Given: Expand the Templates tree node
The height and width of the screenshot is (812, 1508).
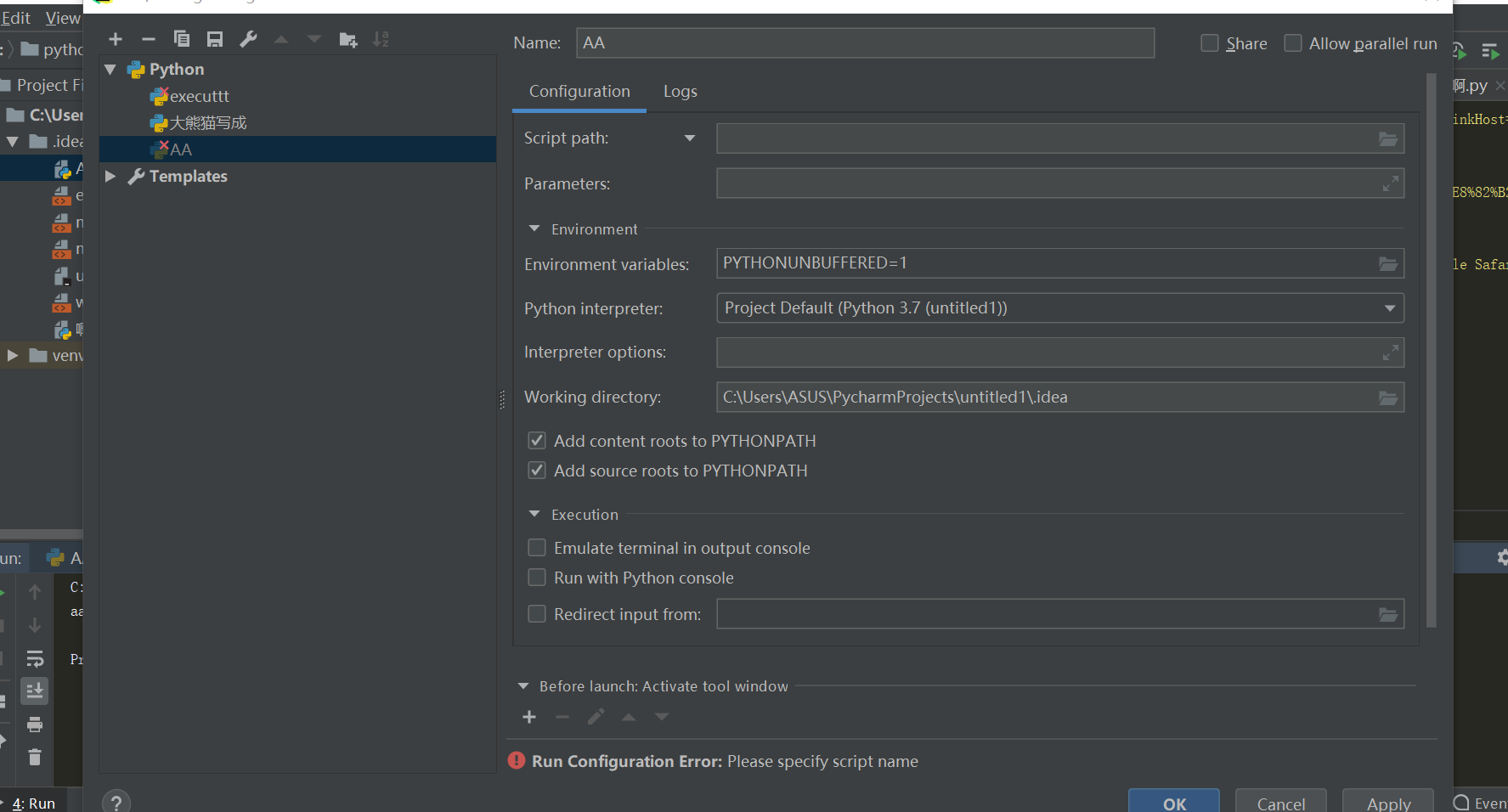Looking at the screenshot, I should point(110,176).
